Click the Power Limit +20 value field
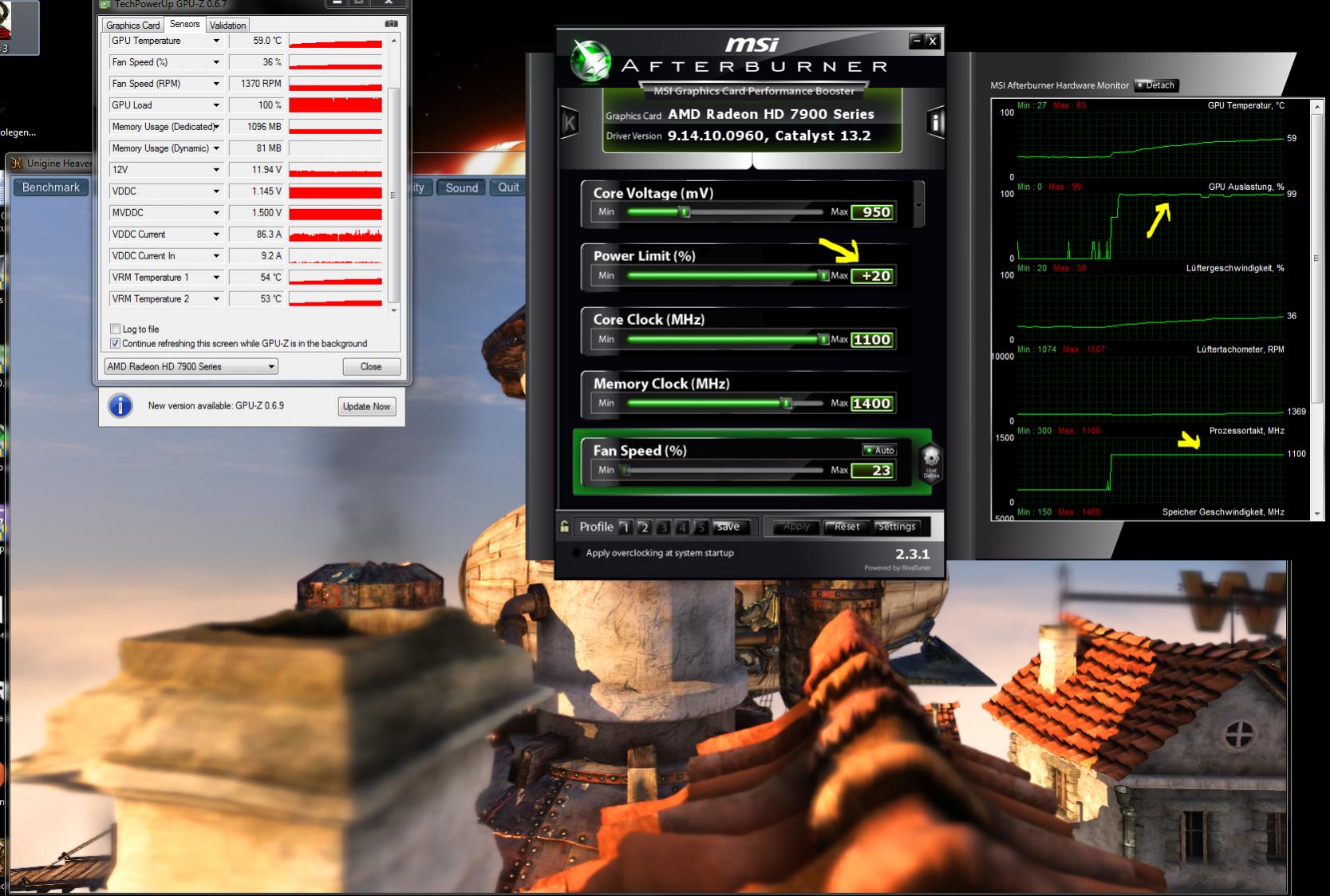1330x896 pixels. pos(872,276)
